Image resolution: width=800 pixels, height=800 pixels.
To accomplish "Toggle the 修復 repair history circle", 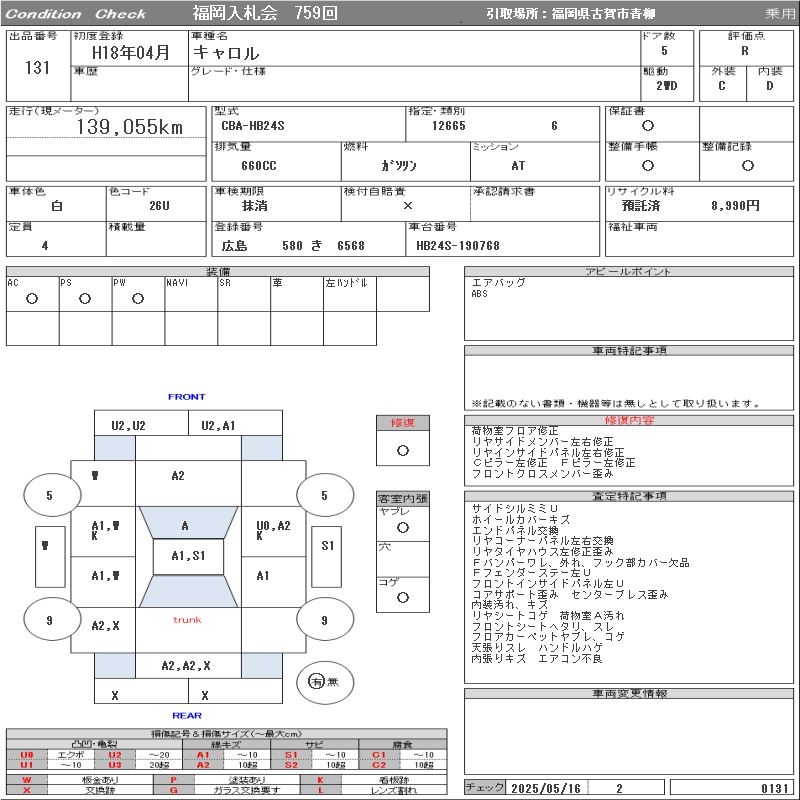I will 402,450.
